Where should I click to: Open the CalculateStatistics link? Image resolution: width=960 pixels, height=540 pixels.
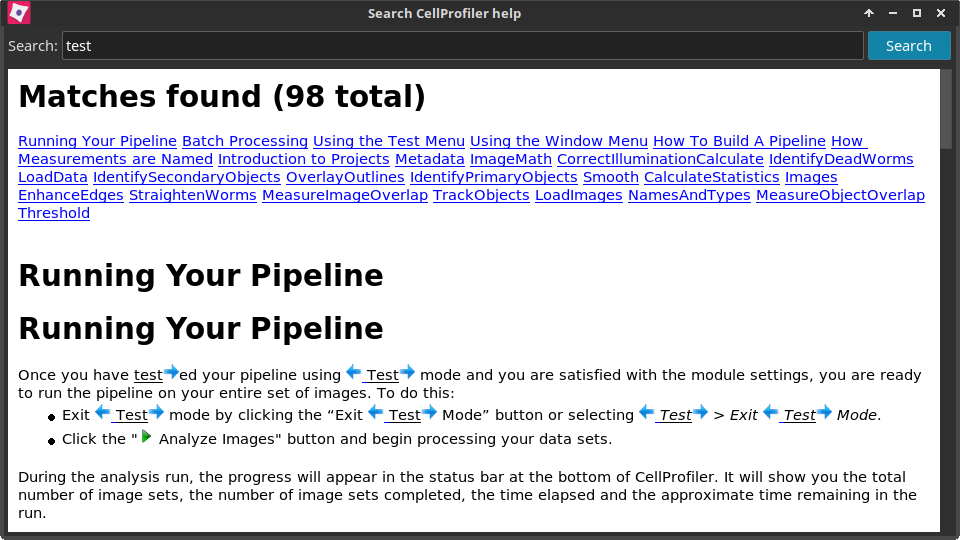point(711,177)
